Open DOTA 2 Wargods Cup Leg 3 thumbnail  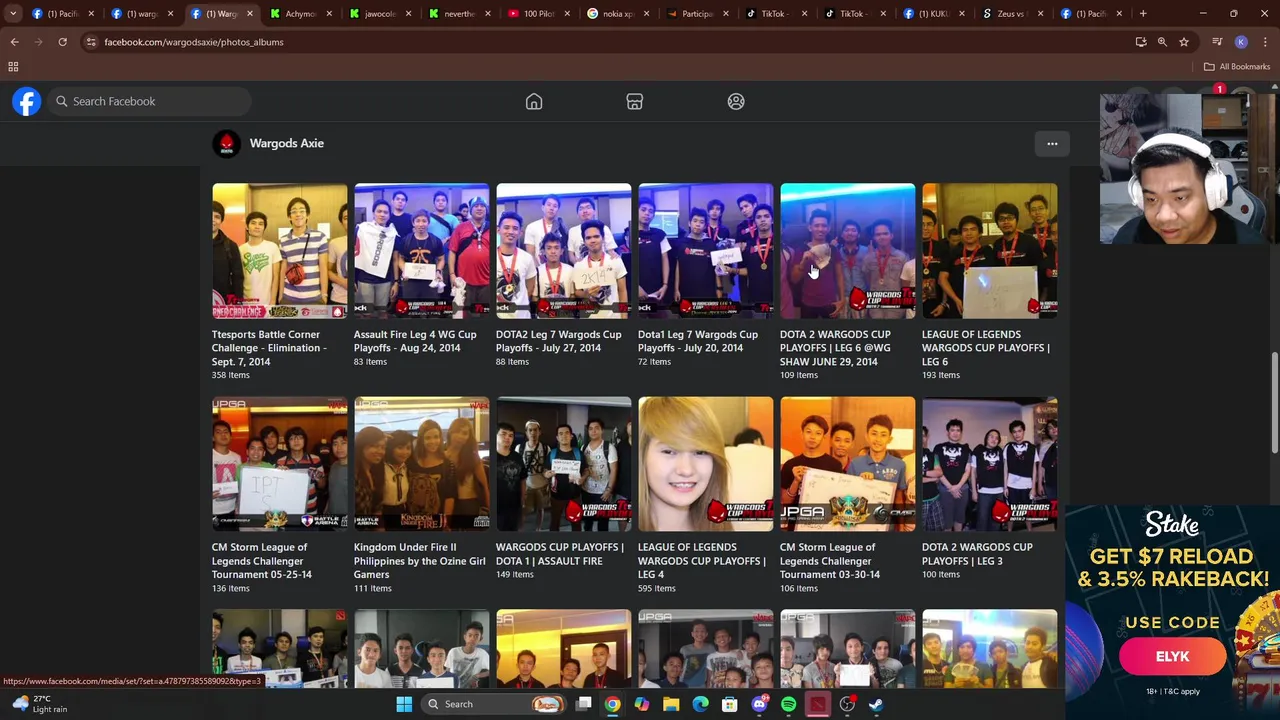click(x=989, y=464)
